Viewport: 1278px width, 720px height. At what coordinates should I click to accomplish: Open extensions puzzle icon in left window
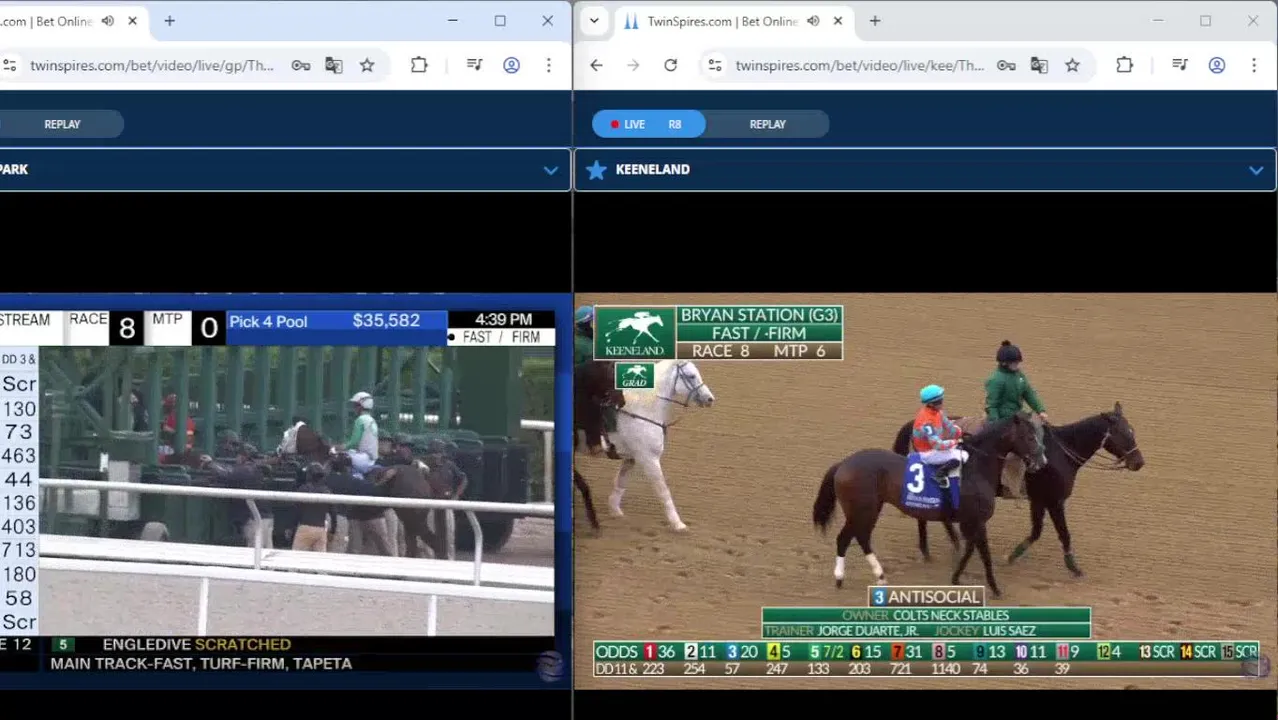pyautogui.click(x=419, y=65)
